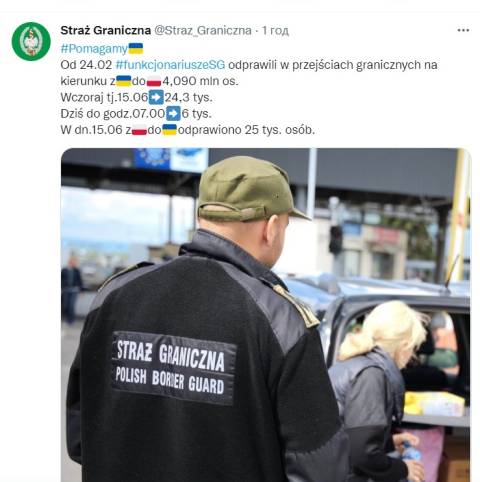Click the arrow emoji after 'godz.07.00'

point(173,113)
